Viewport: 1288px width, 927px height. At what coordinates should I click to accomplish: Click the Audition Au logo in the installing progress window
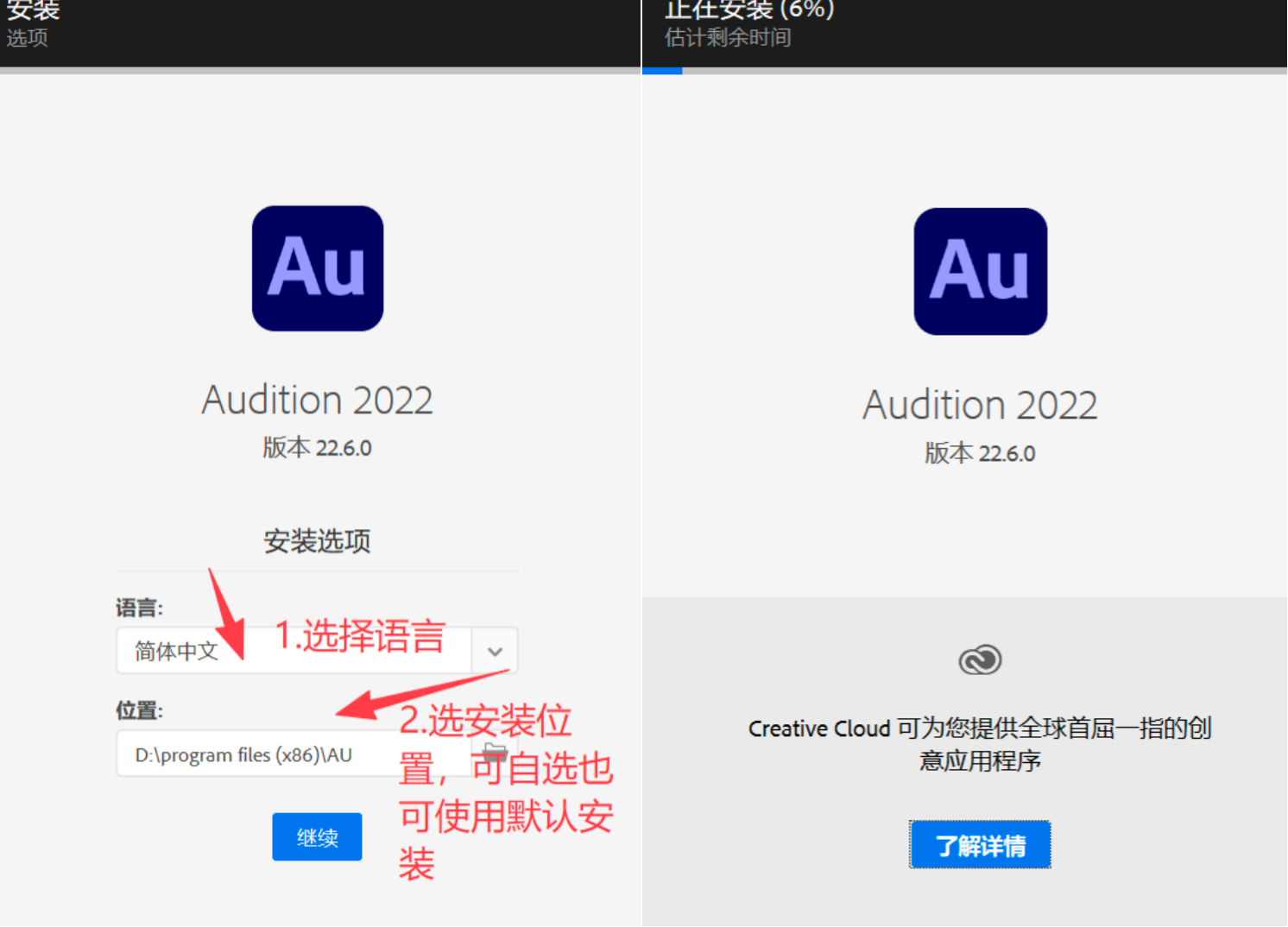[x=981, y=271]
